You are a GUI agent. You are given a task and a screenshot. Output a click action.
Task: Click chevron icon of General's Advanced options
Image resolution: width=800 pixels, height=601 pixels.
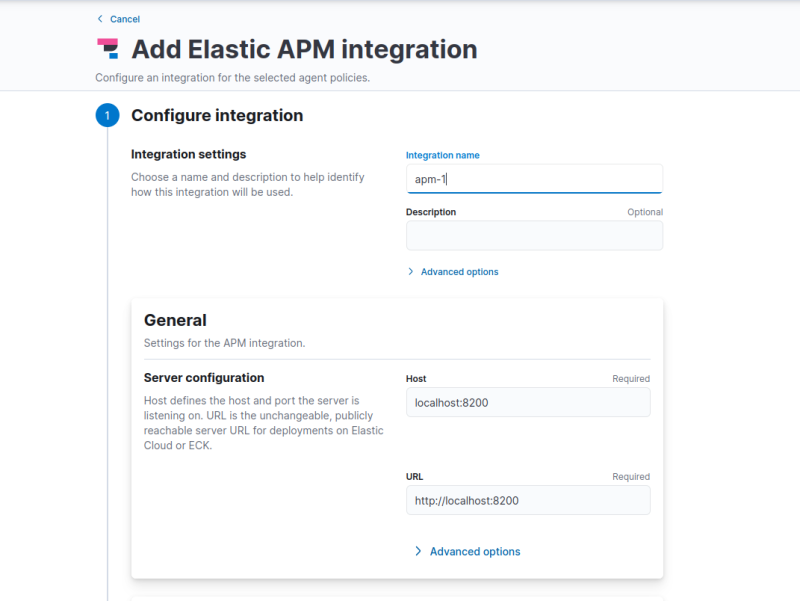pos(418,552)
